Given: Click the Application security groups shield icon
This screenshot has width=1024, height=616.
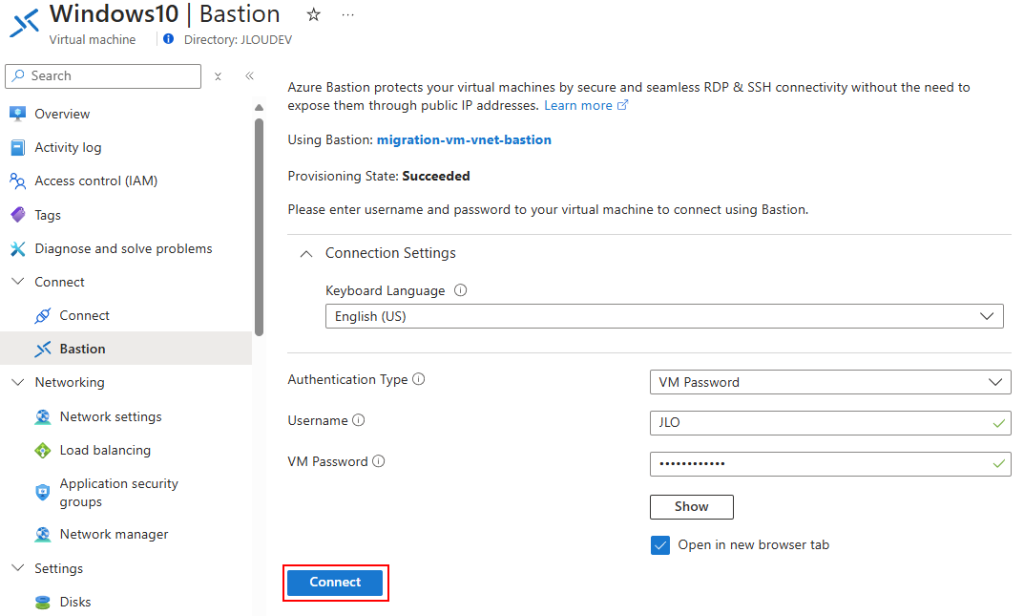Looking at the screenshot, I should click(42, 493).
